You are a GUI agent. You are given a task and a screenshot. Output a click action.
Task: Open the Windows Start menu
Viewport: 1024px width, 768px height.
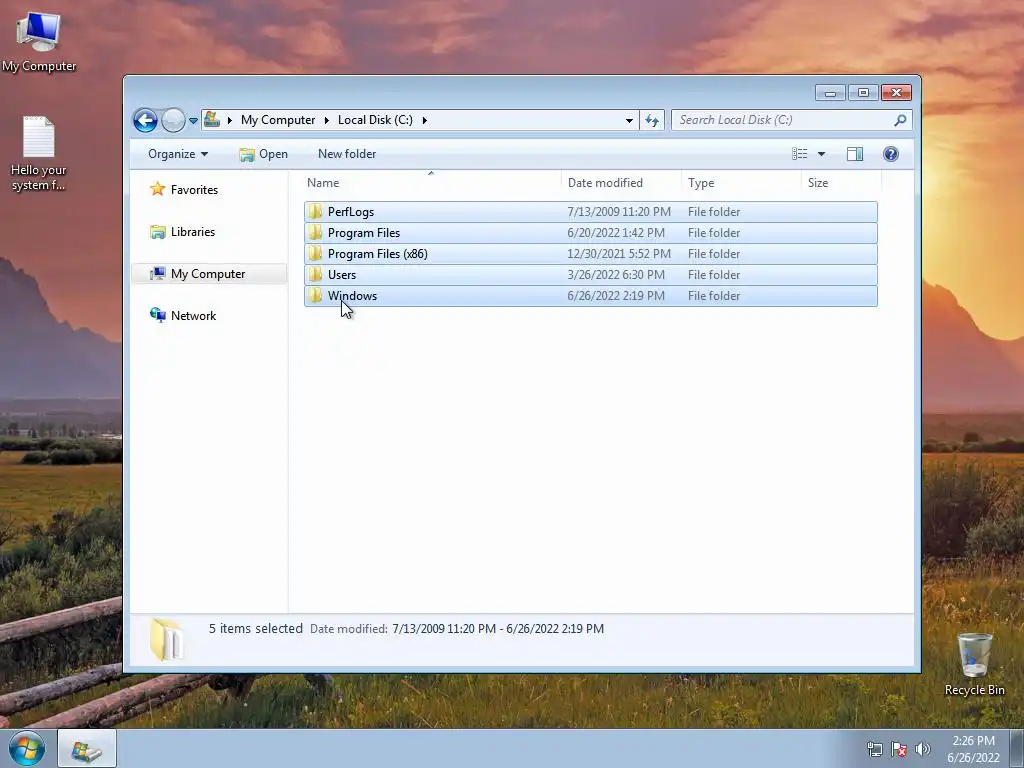pos(27,748)
